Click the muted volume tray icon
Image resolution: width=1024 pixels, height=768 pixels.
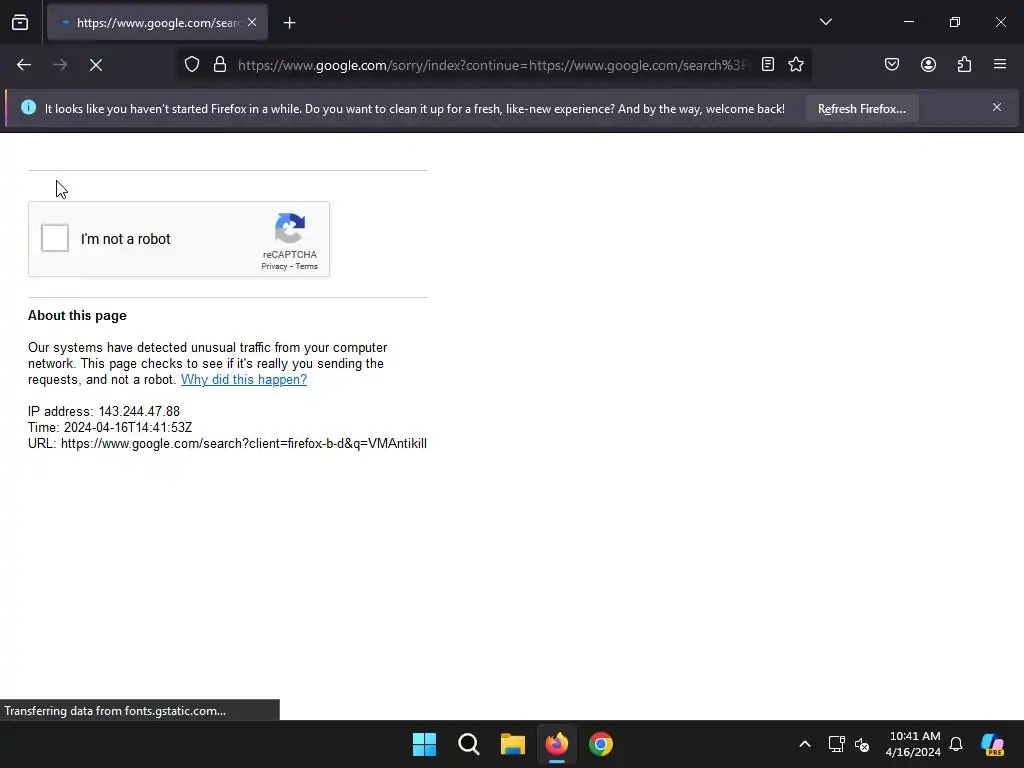click(862, 744)
